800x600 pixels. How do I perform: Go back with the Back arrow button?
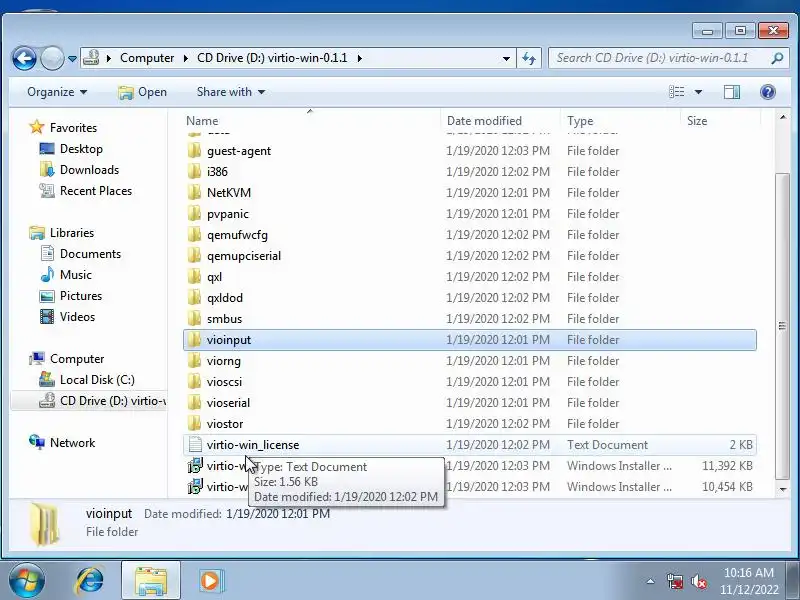pos(24,58)
